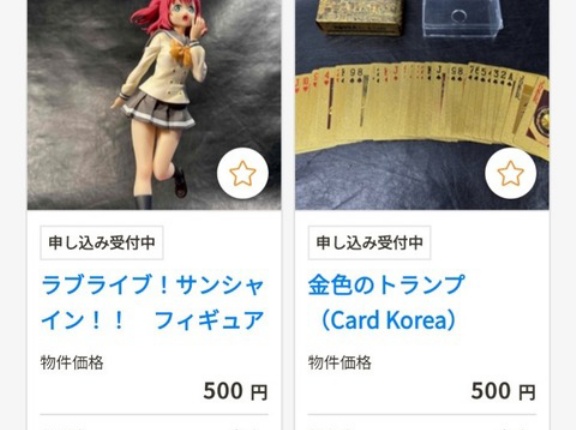Click the 500 円 price of the figure
Image resolution: width=576 pixels, height=430 pixels.
coord(235,391)
